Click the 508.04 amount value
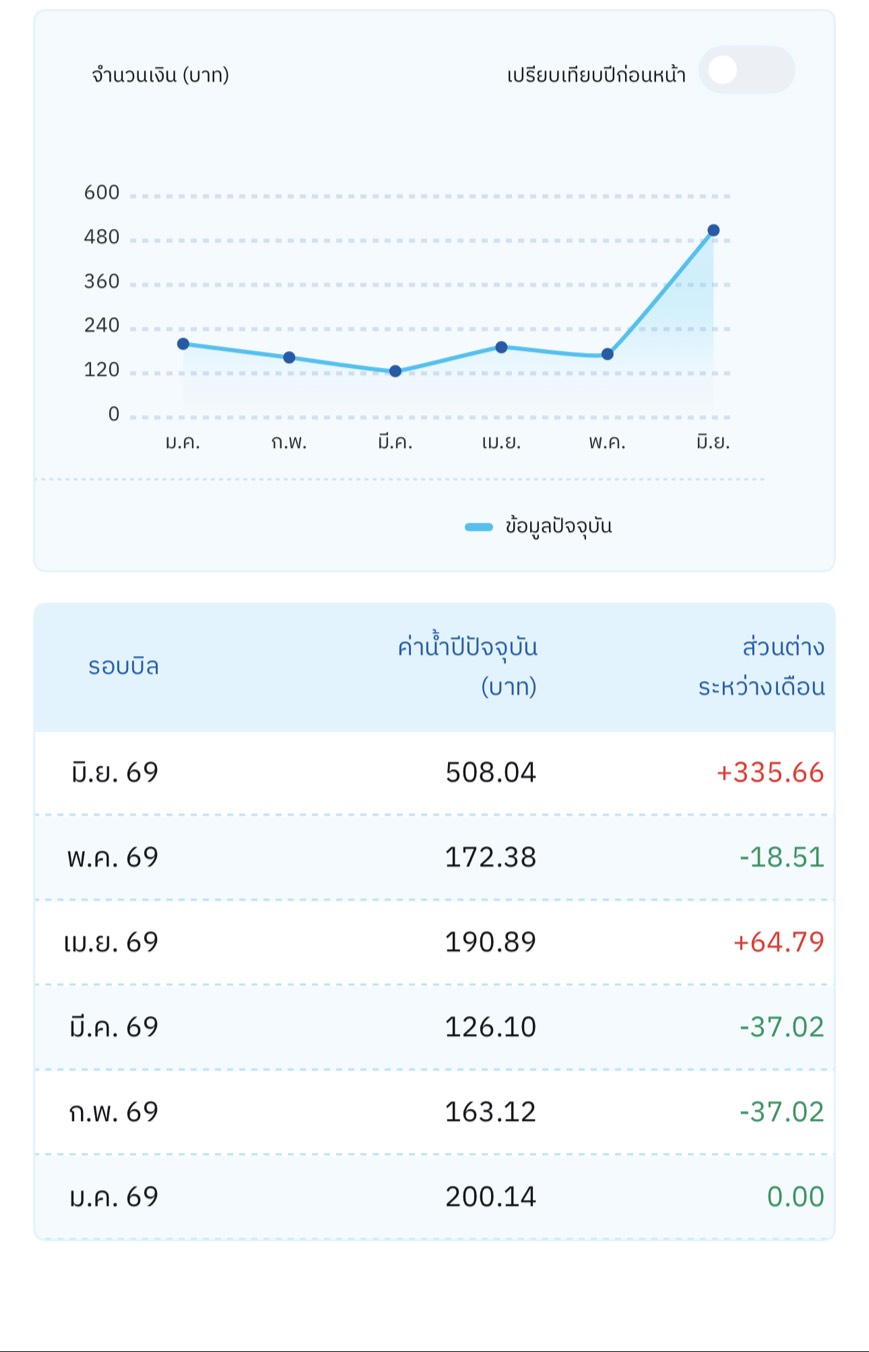The width and height of the screenshot is (869, 1352). click(x=491, y=773)
